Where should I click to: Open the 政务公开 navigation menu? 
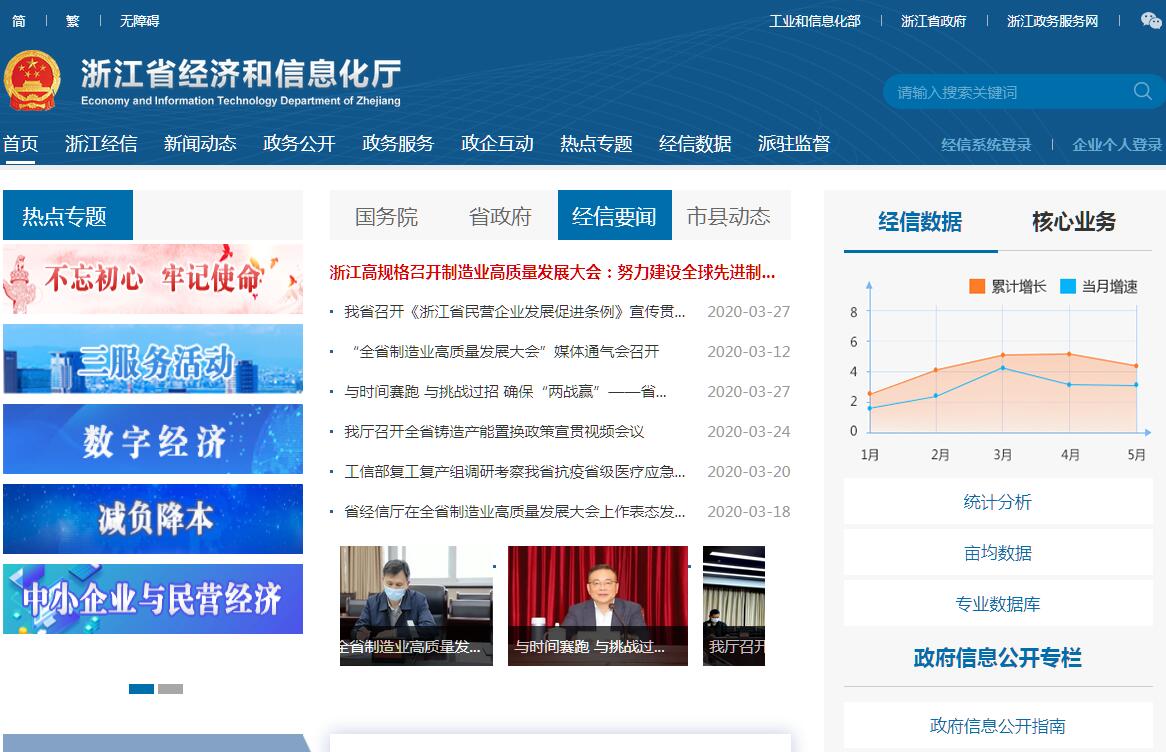pos(299,144)
